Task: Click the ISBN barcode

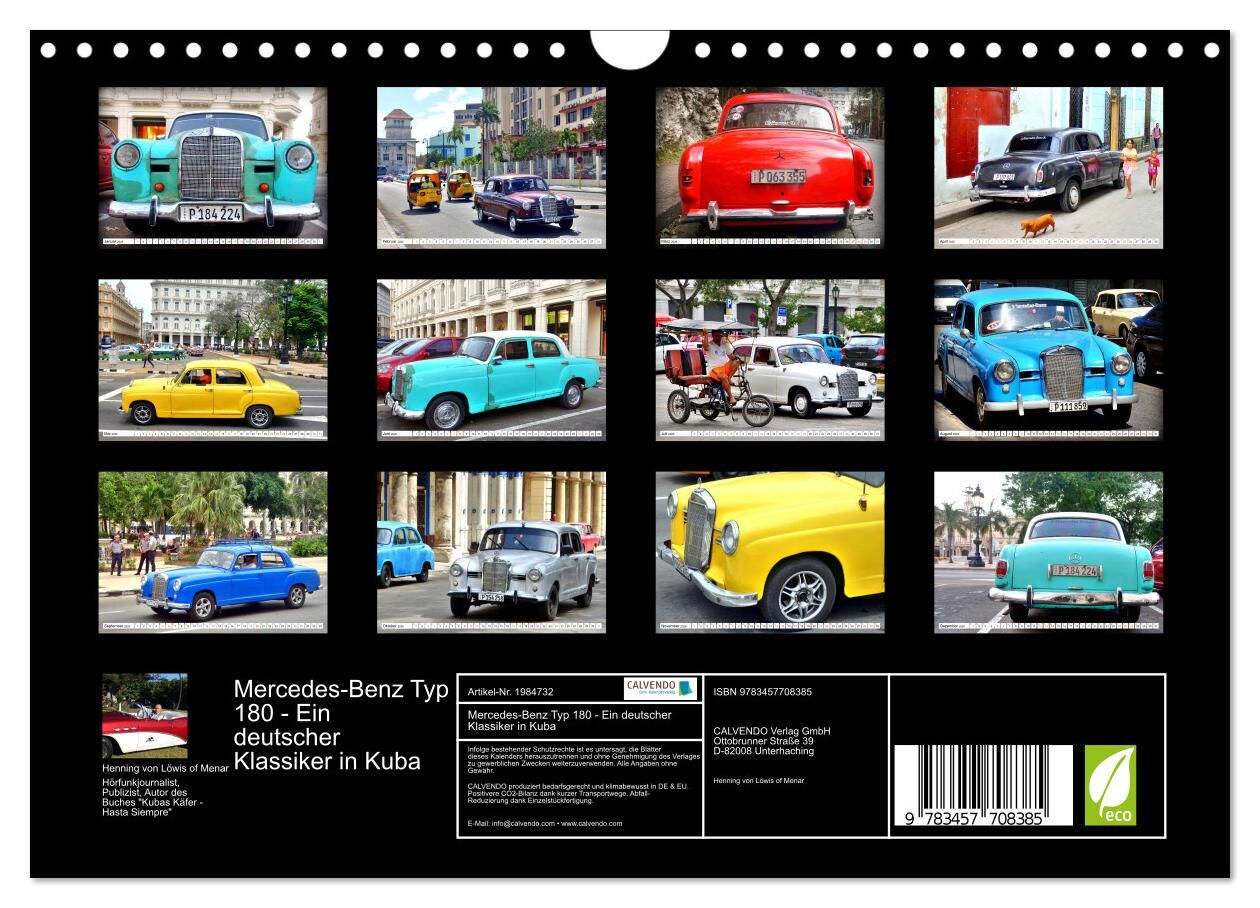Action: click(982, 785)
